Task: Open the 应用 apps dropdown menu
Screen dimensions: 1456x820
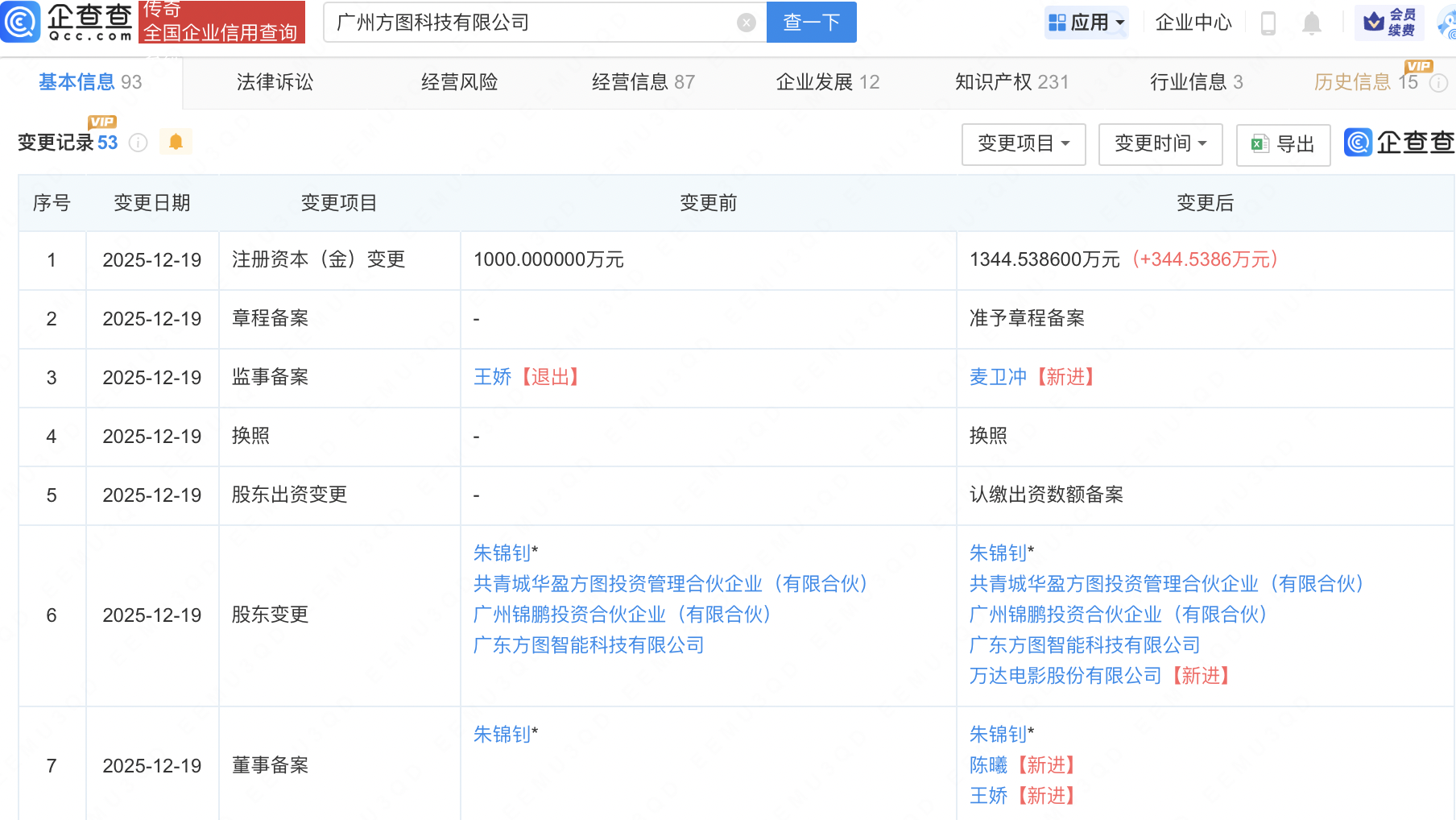Action: pos(1086,23)
